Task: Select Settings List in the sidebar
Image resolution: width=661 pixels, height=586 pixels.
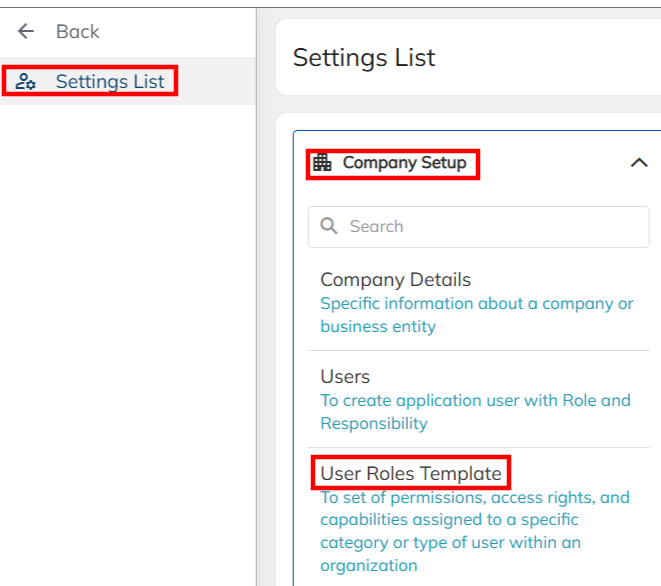Action: click(109, 82)
